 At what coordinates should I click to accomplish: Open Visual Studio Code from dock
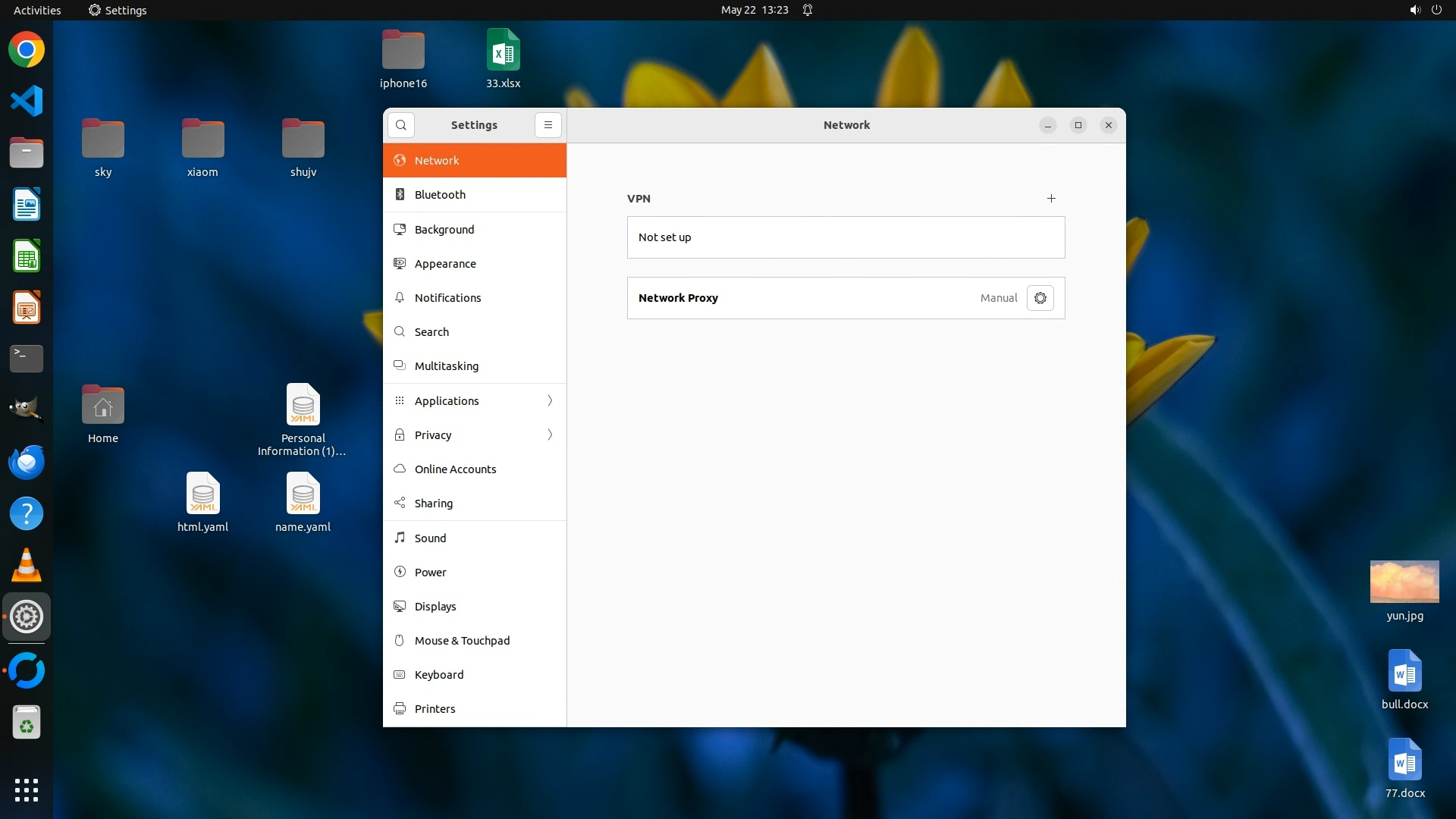point(27,101)
